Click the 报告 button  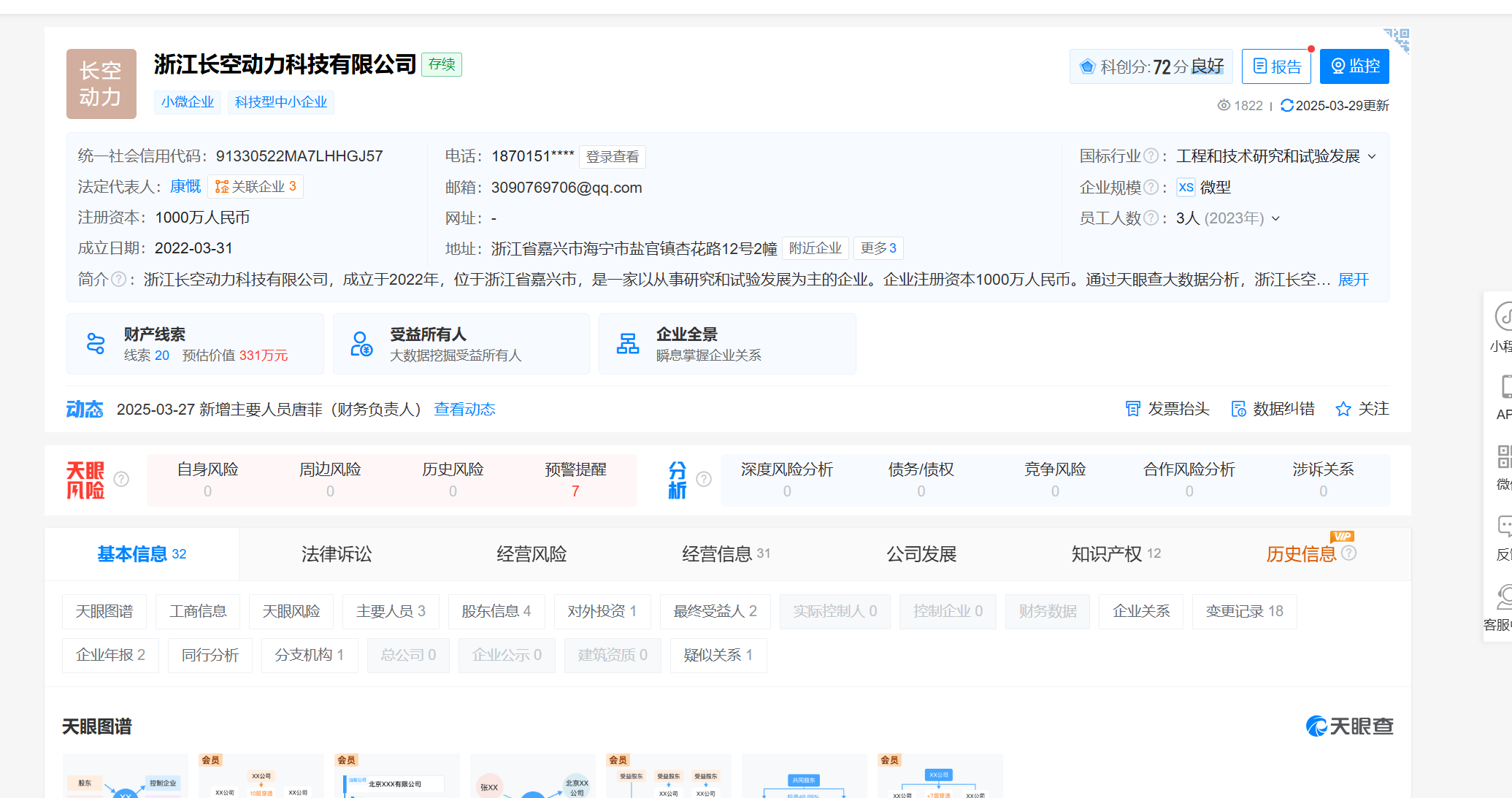pyautogui.click(x=1276, y=66)
